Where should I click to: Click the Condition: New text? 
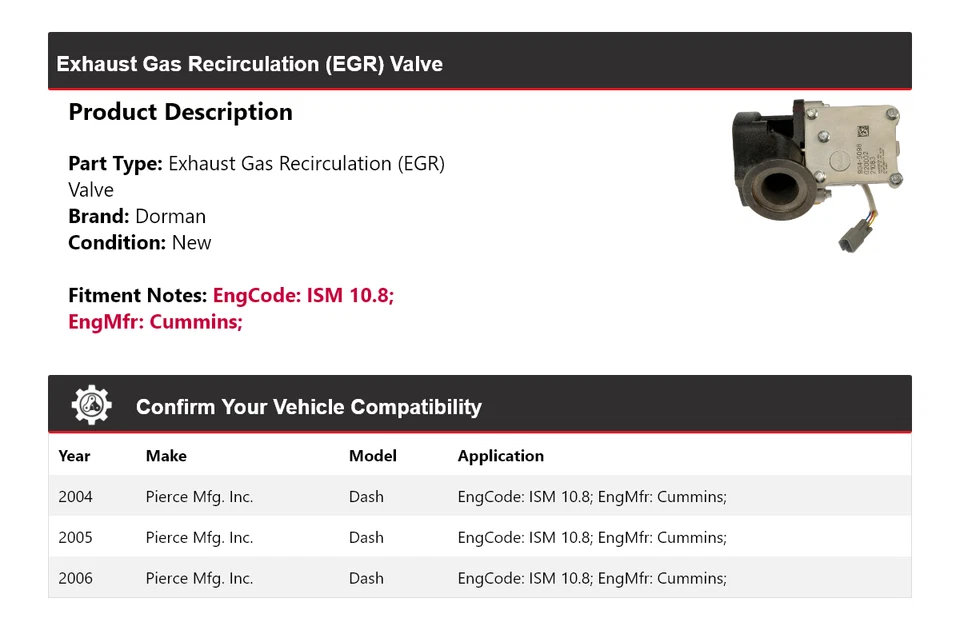point(140,242)
